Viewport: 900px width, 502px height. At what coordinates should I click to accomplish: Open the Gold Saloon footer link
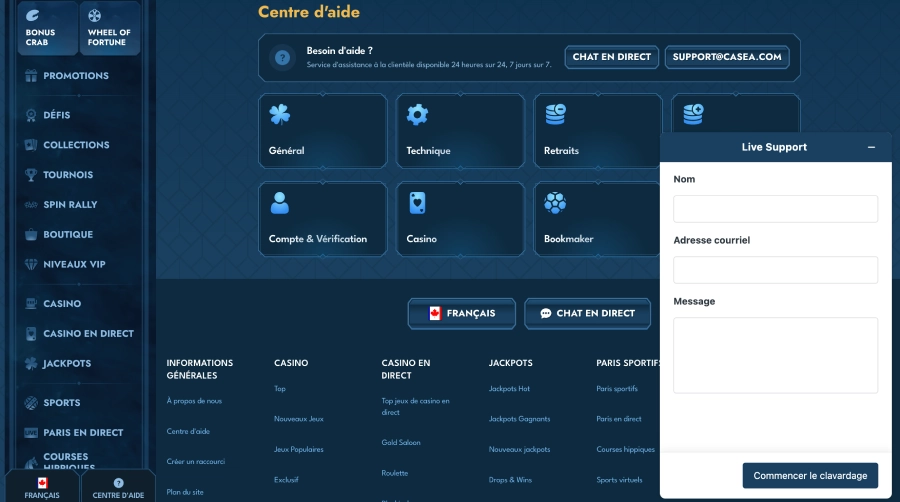point(401,442)
